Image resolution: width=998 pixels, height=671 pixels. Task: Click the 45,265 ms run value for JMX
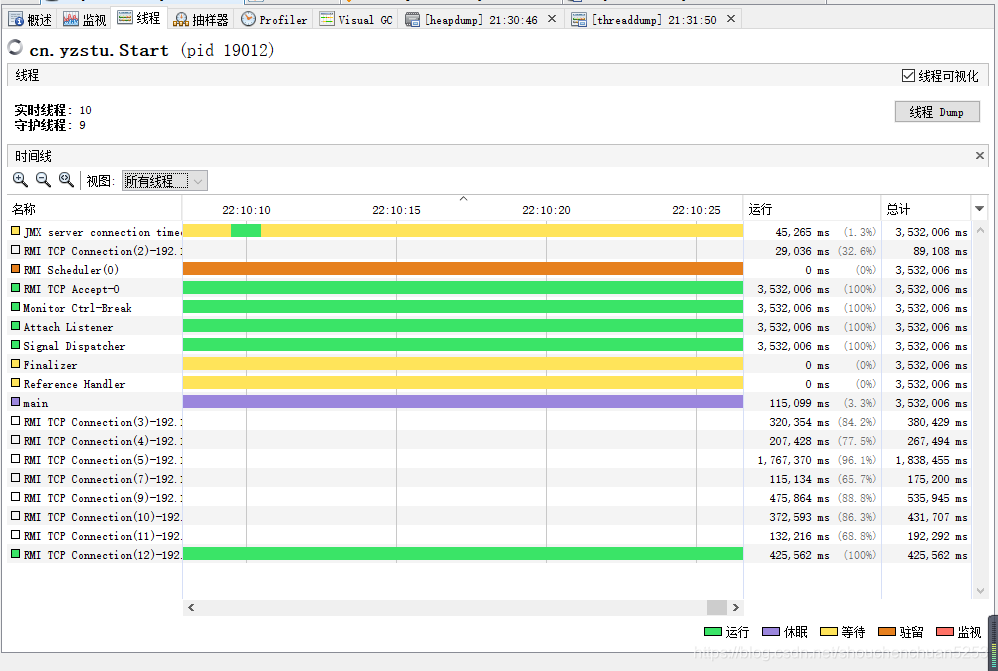coord(803,232)
